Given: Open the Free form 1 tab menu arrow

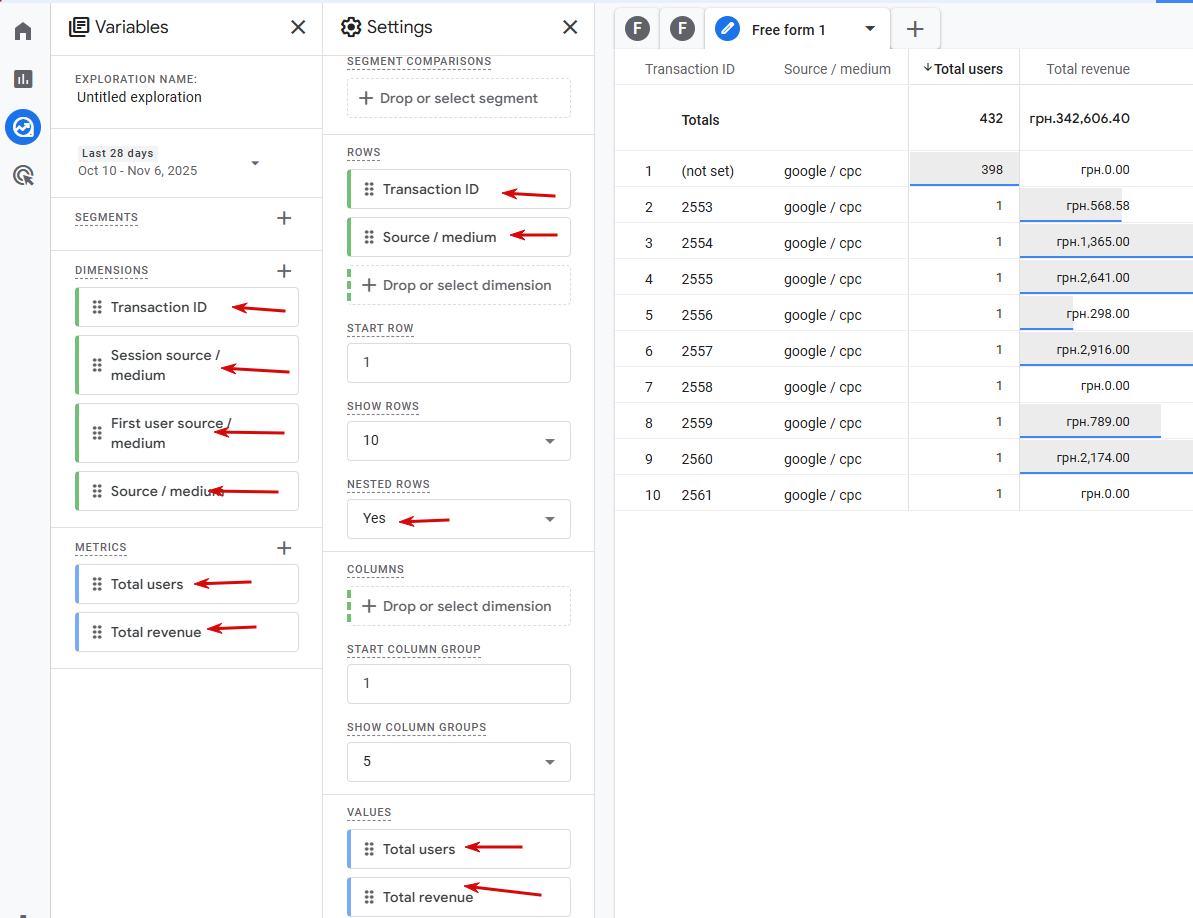Looking at the screenshot, I should (x=870, y=29).
